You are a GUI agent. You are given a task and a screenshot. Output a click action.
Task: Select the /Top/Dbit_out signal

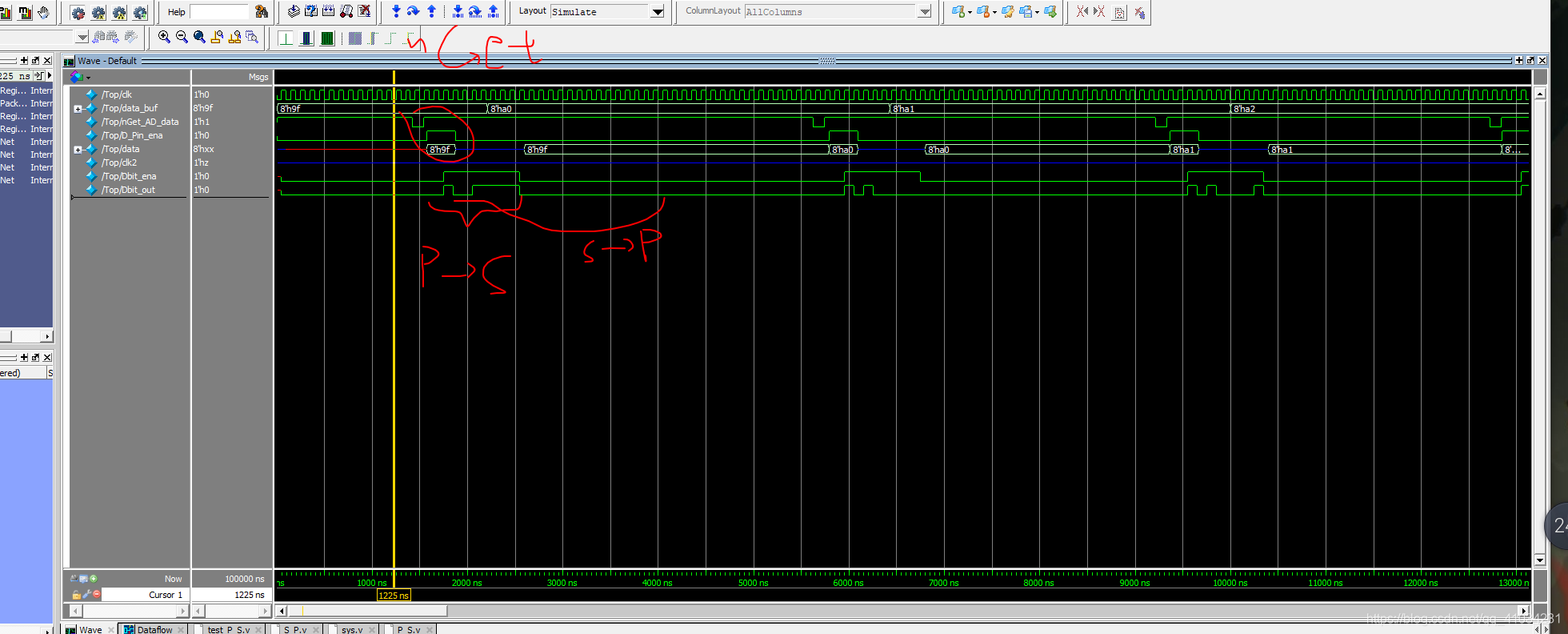point(128,190)
